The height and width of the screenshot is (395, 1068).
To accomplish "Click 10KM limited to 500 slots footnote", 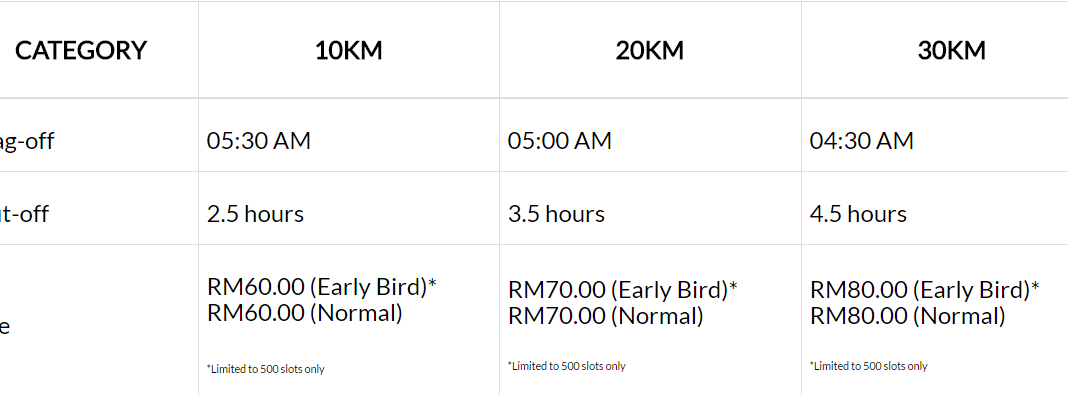I will (266, 369).
